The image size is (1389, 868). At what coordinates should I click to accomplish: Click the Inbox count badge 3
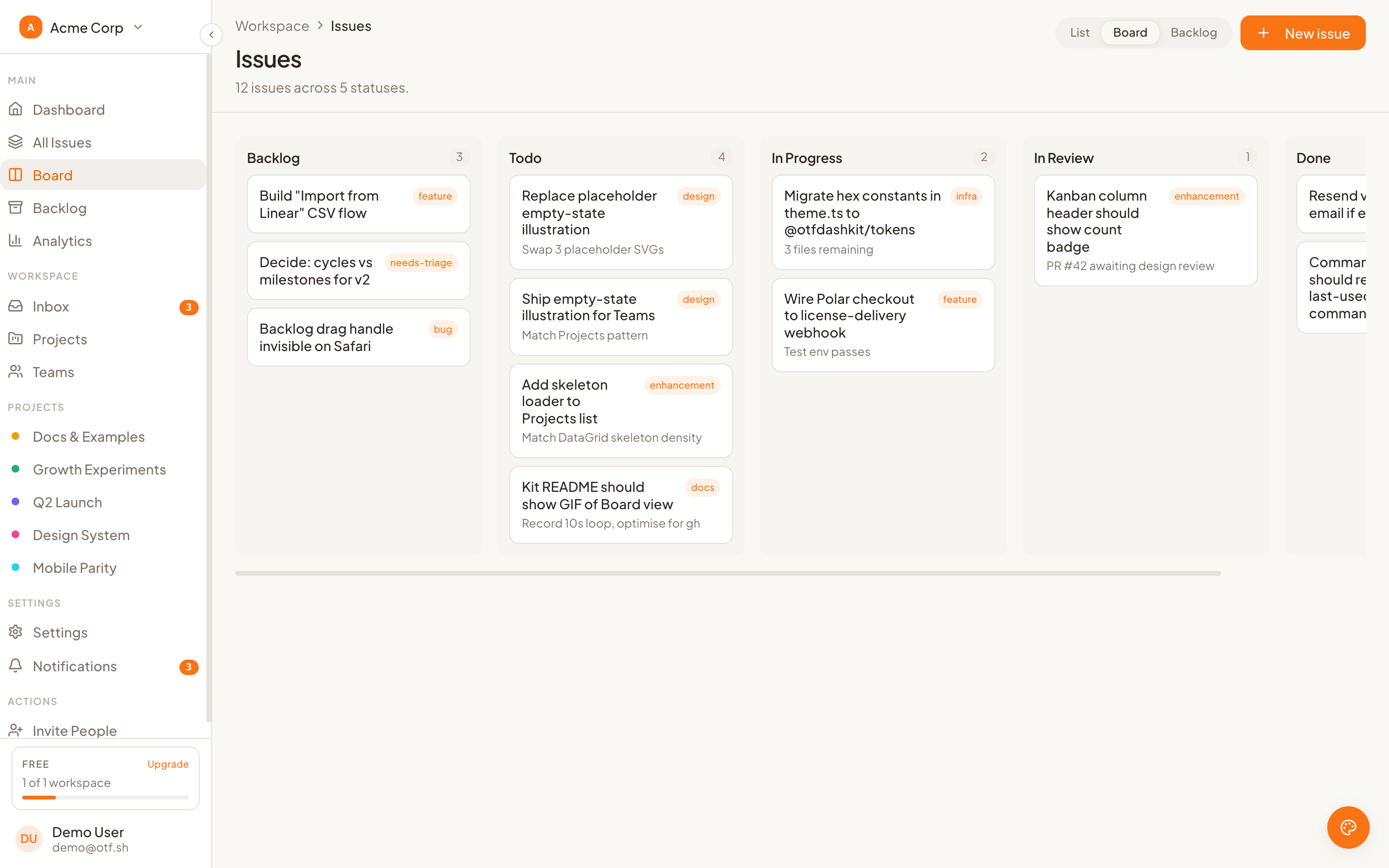click(189, 307)
